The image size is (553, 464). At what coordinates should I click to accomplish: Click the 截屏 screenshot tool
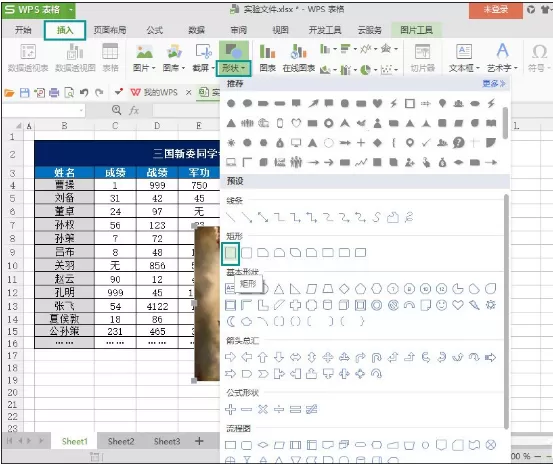(x=203, y=58)
